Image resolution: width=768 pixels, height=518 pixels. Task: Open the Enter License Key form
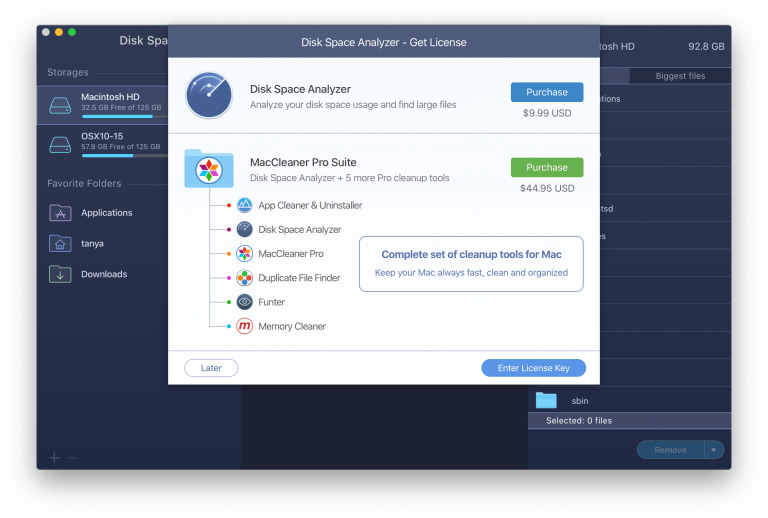(x=533, y=368)
